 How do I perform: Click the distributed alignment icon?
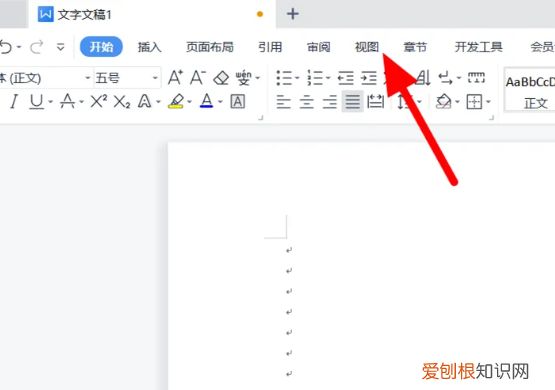[376, 102]
